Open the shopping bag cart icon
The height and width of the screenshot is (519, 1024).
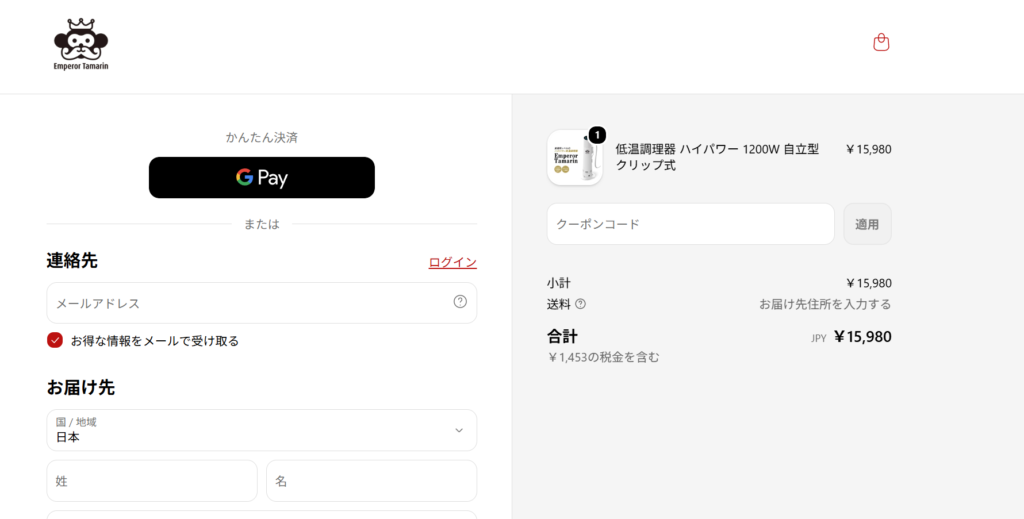881,42
